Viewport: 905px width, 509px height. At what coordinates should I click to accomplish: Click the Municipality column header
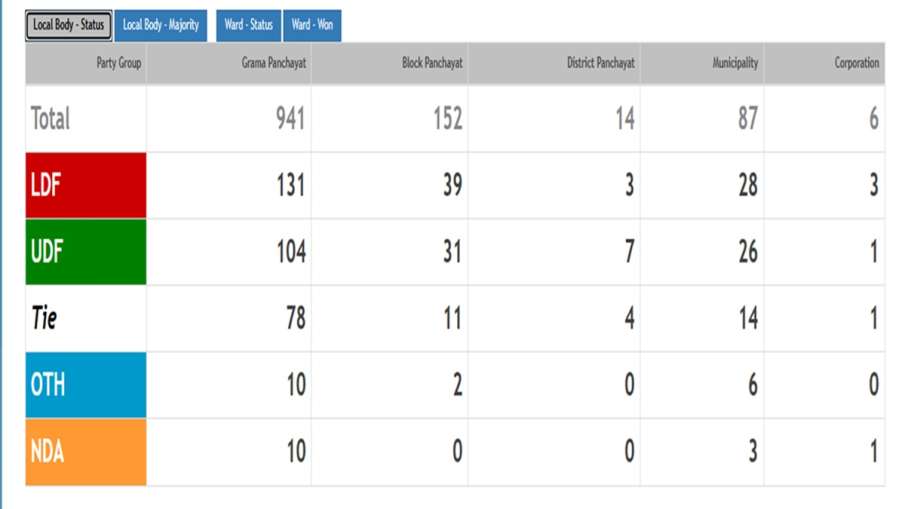point(734,63)
